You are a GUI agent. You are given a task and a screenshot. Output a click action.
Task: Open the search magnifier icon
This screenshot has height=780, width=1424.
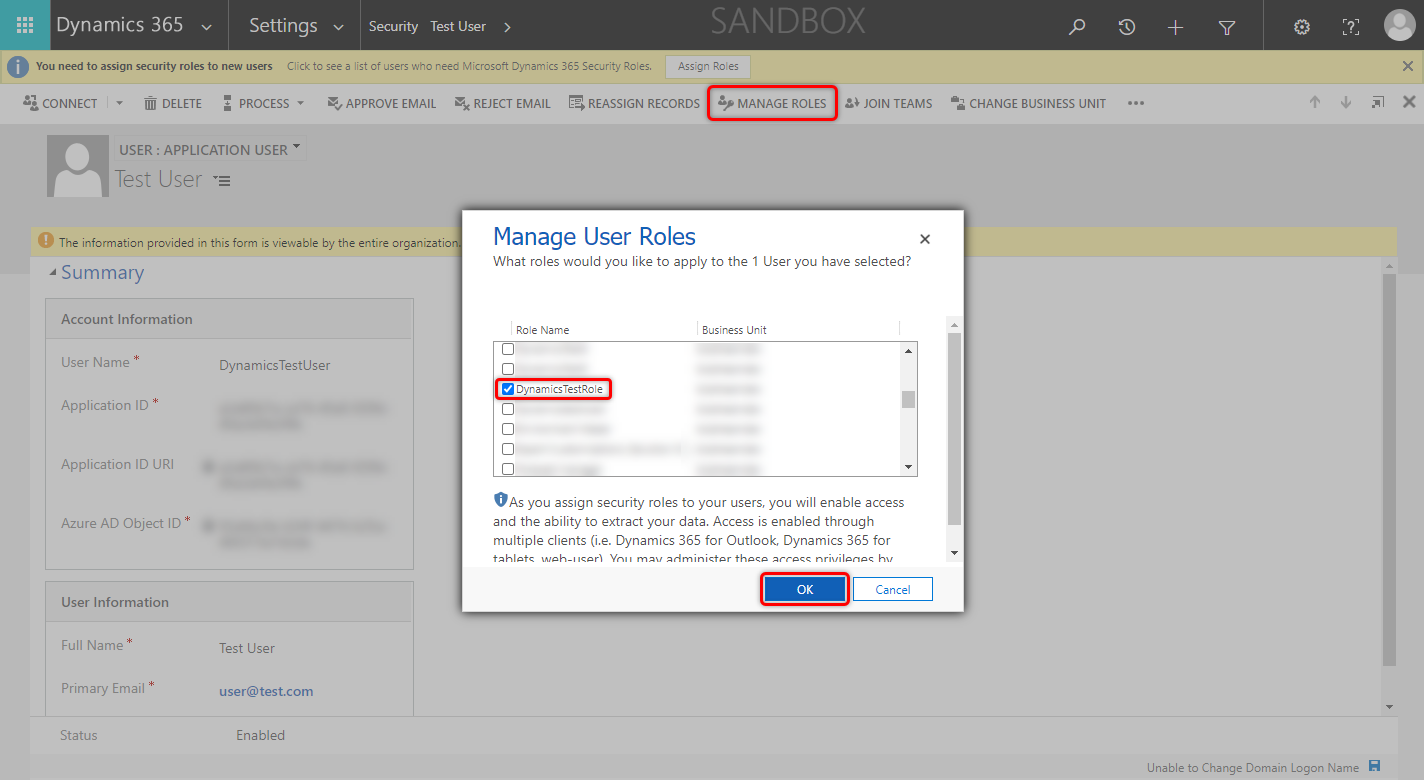[x=1077, y=27]
